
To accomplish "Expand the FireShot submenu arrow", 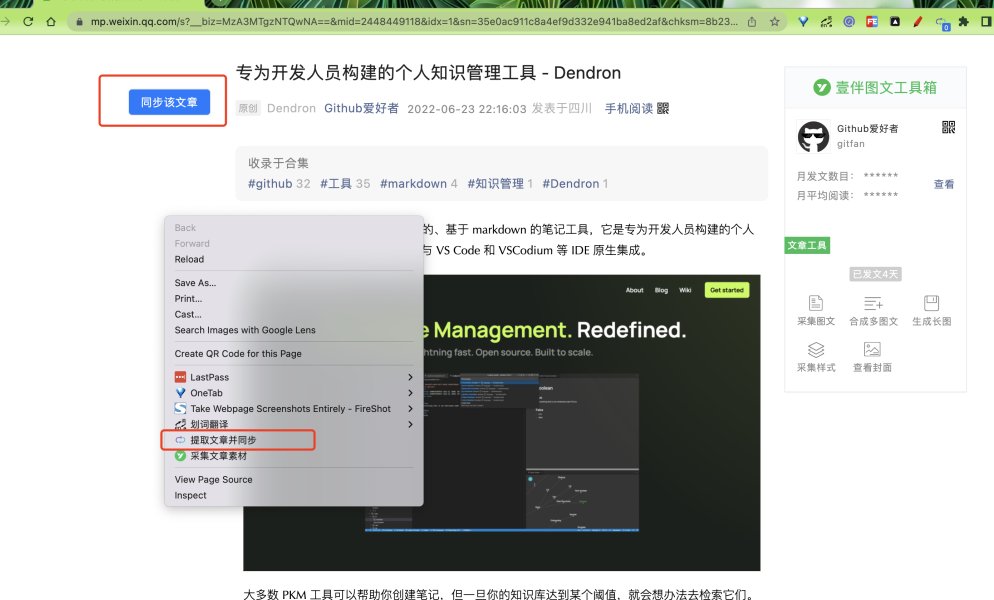I will click(x=410, y=408).
